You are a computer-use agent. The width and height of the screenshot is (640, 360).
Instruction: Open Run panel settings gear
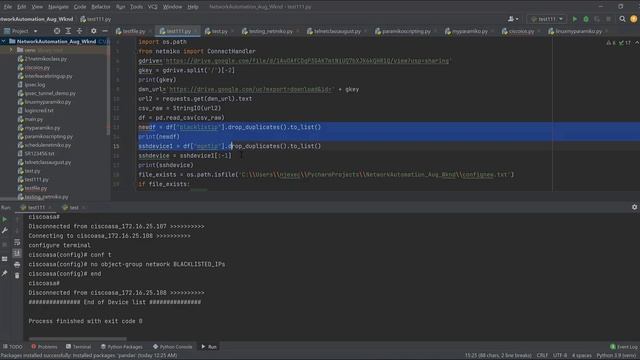634,207
